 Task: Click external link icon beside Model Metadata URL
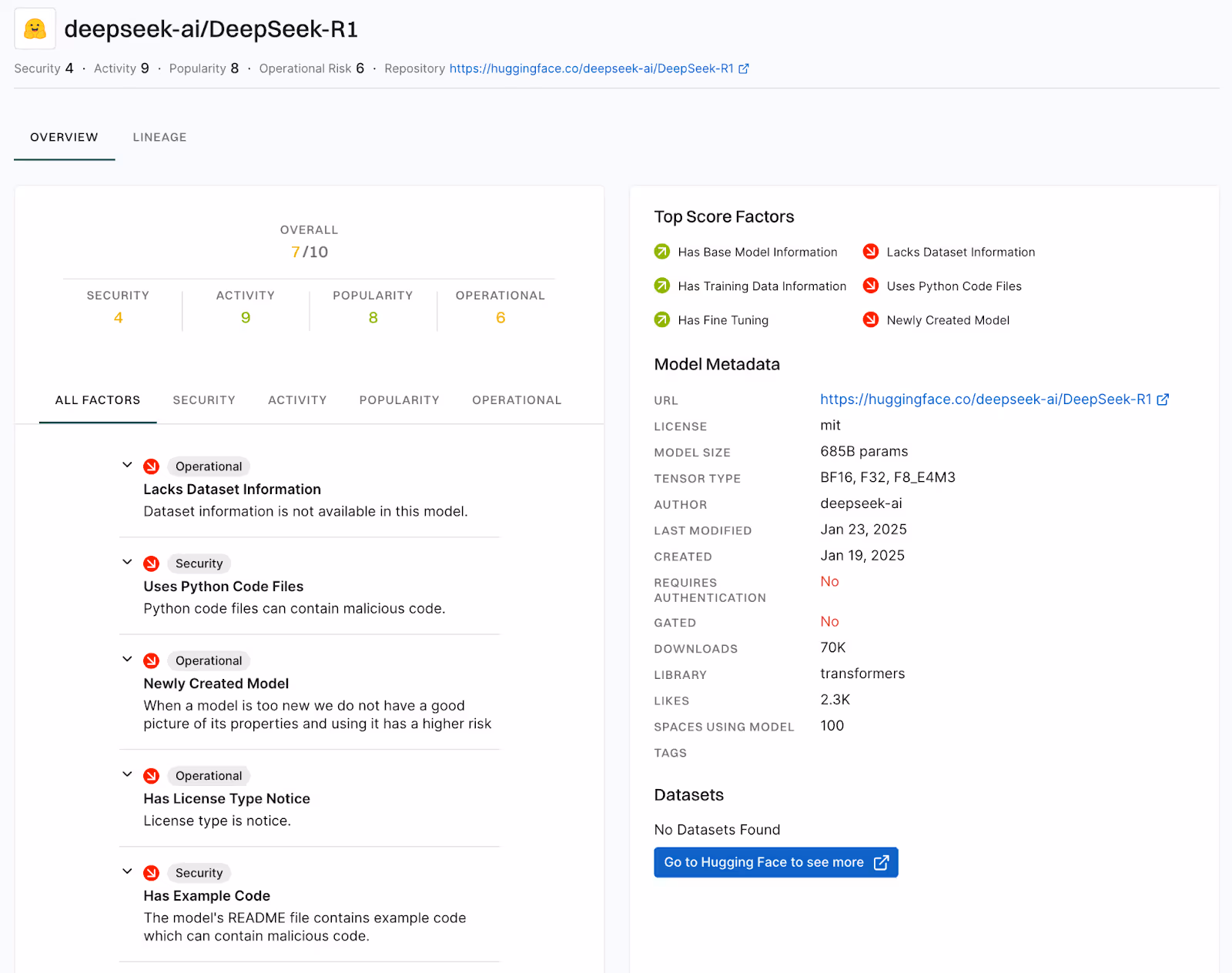pos(1163,400)
